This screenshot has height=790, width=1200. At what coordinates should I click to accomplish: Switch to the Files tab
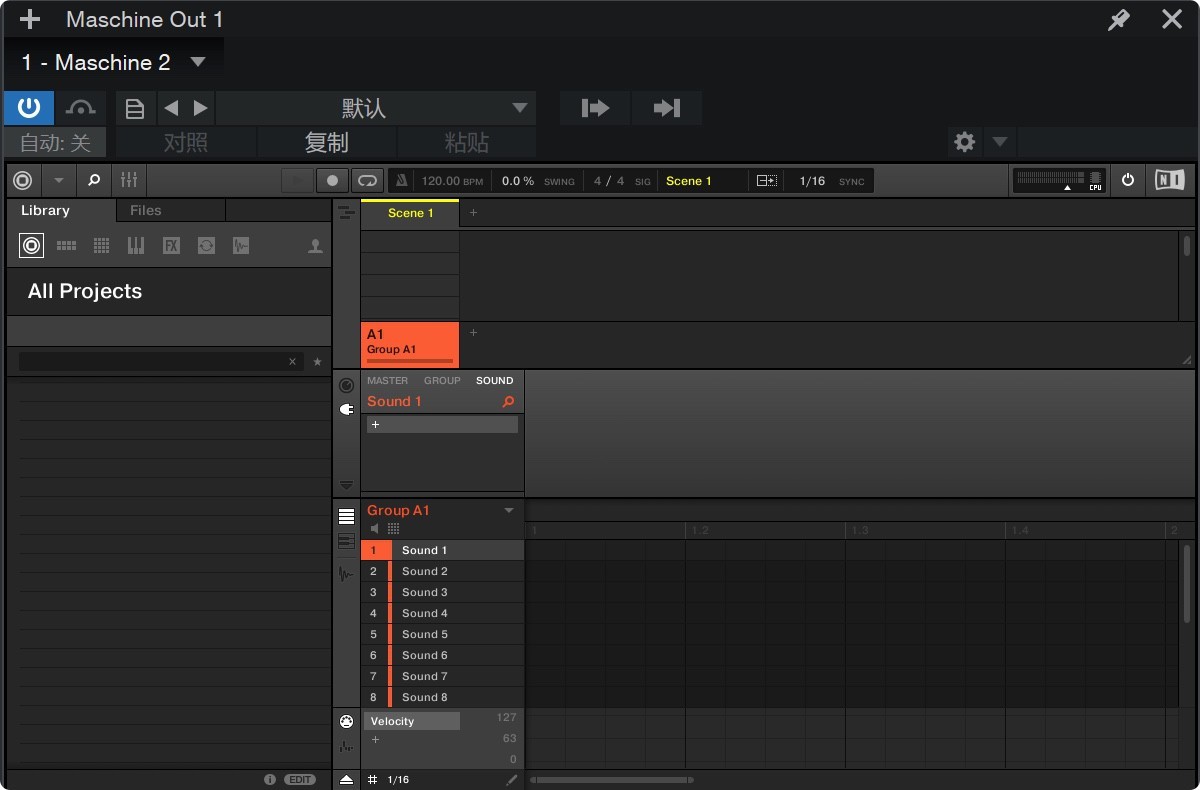click(145, 210)
